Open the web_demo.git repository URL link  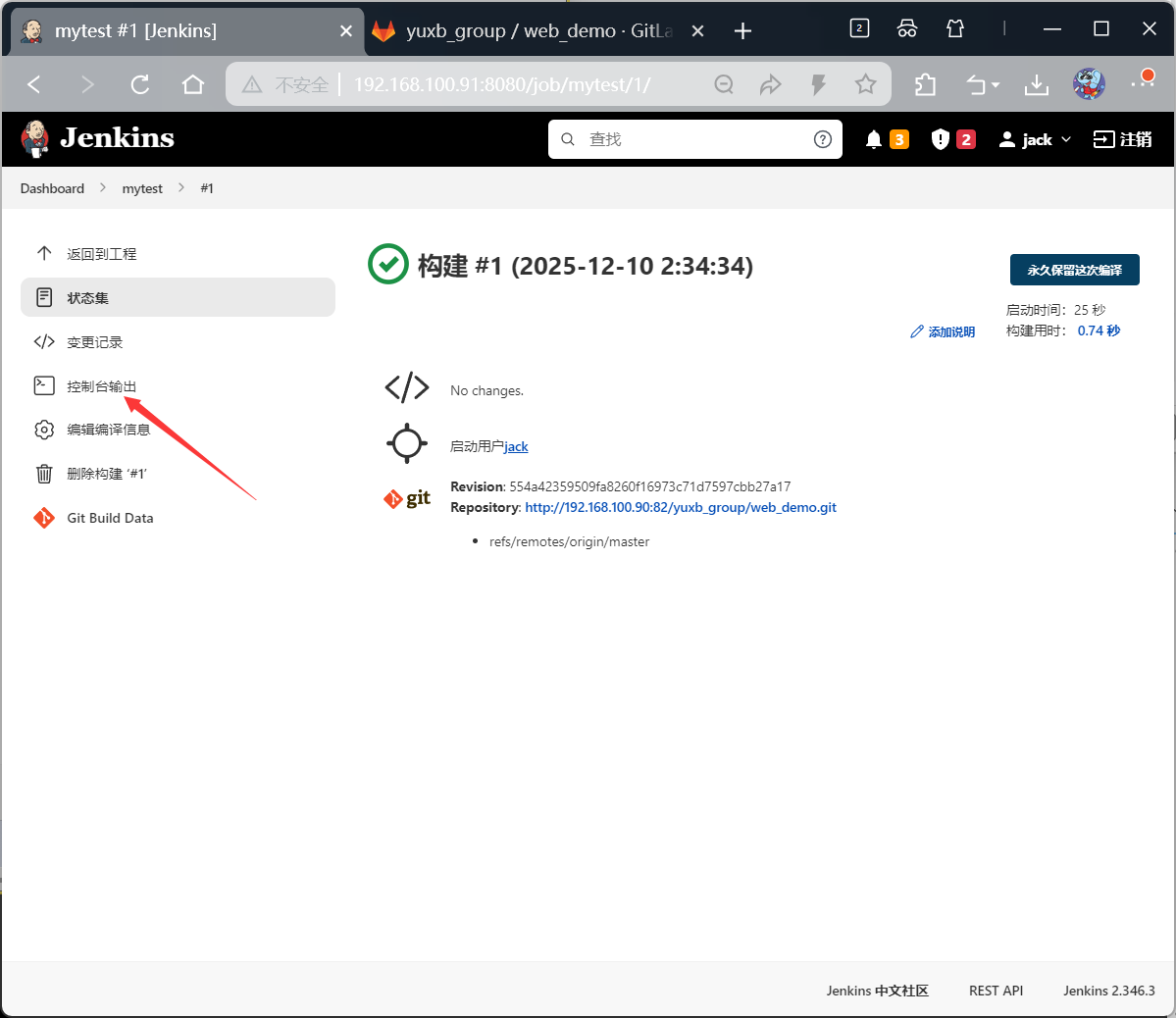click(x=681, y=507)
